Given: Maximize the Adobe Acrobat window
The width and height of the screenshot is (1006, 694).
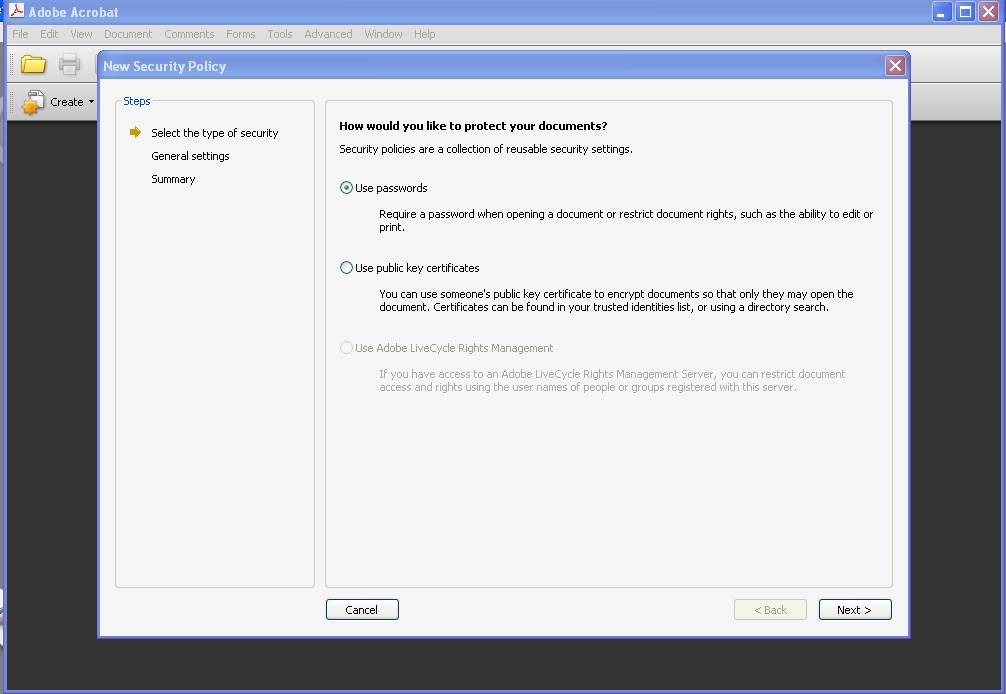Looking at the screenshot, I should pyautogui.click(x=965, y=12).
